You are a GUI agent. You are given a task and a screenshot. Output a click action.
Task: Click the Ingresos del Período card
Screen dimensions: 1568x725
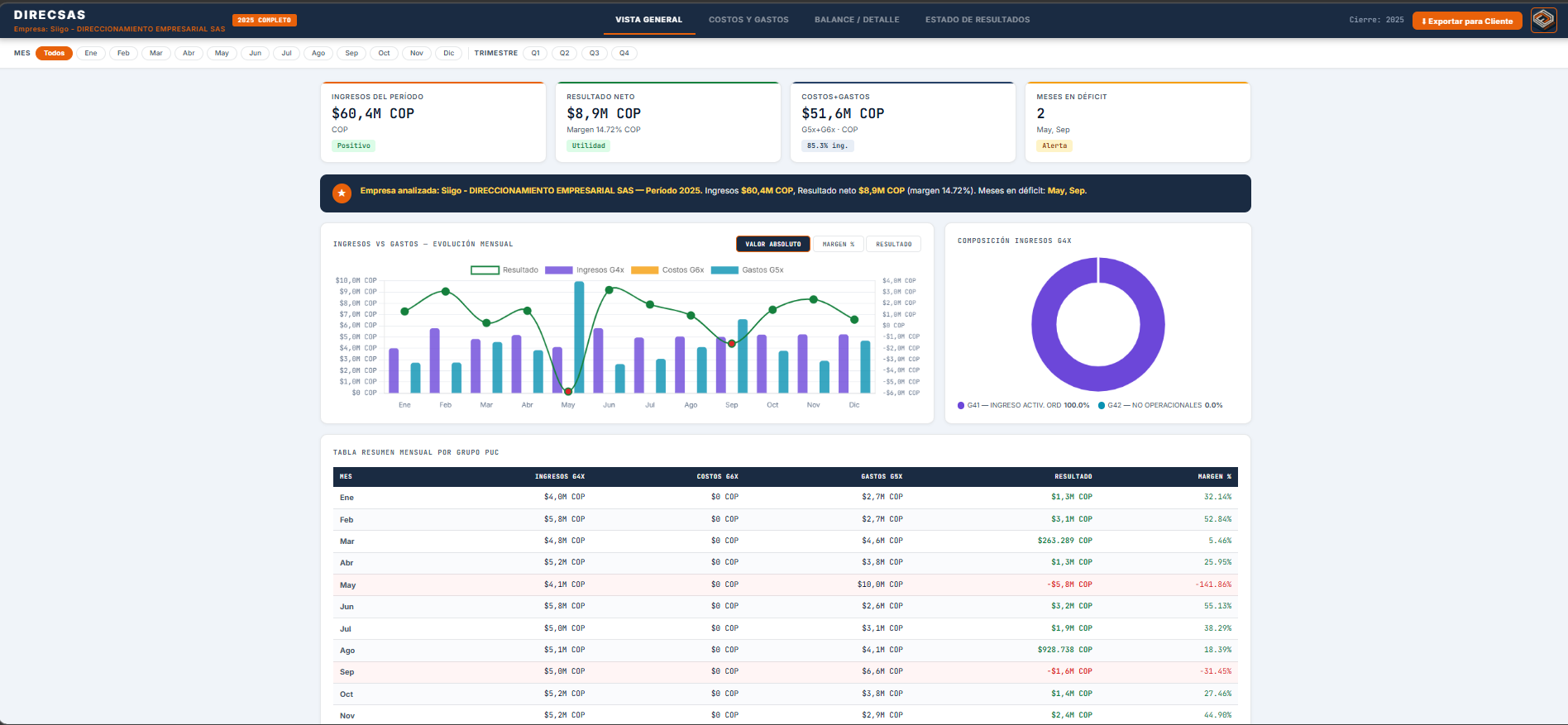click(433, 122)
